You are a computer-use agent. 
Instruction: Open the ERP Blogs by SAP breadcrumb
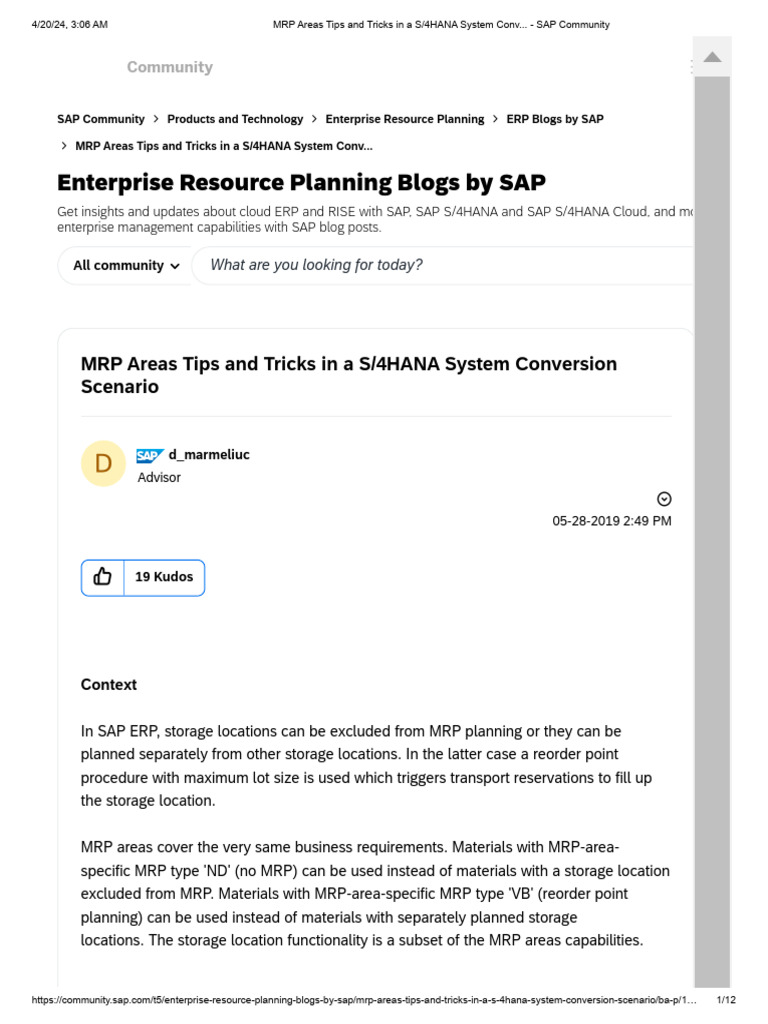(x=555, y=119)
